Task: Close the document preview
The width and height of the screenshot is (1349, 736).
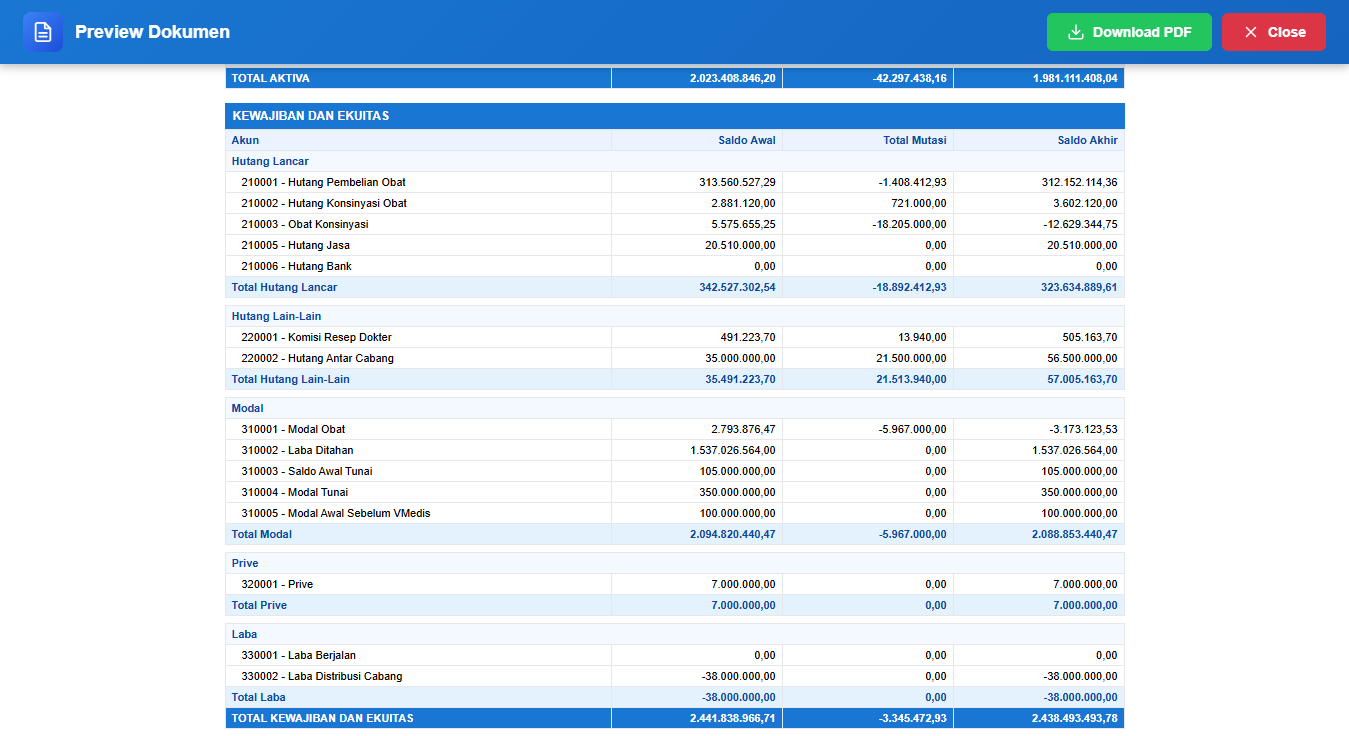Action: [x=1274, y=32]
